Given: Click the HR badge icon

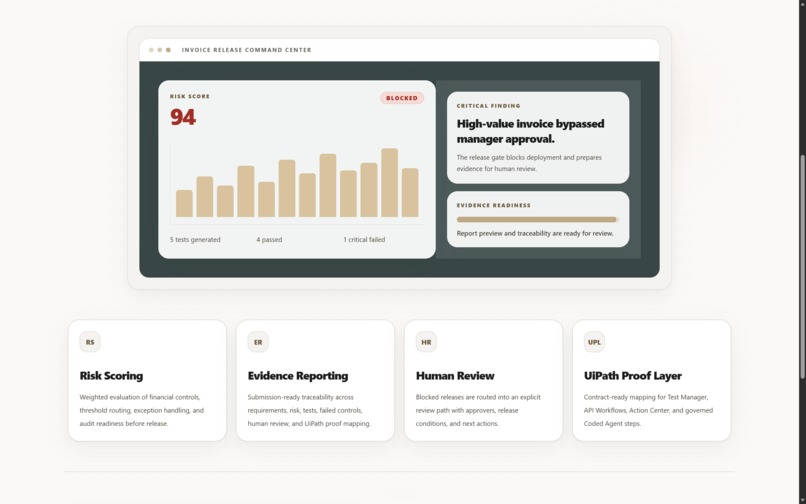Looking at the screenshot, I should point(426,342).
